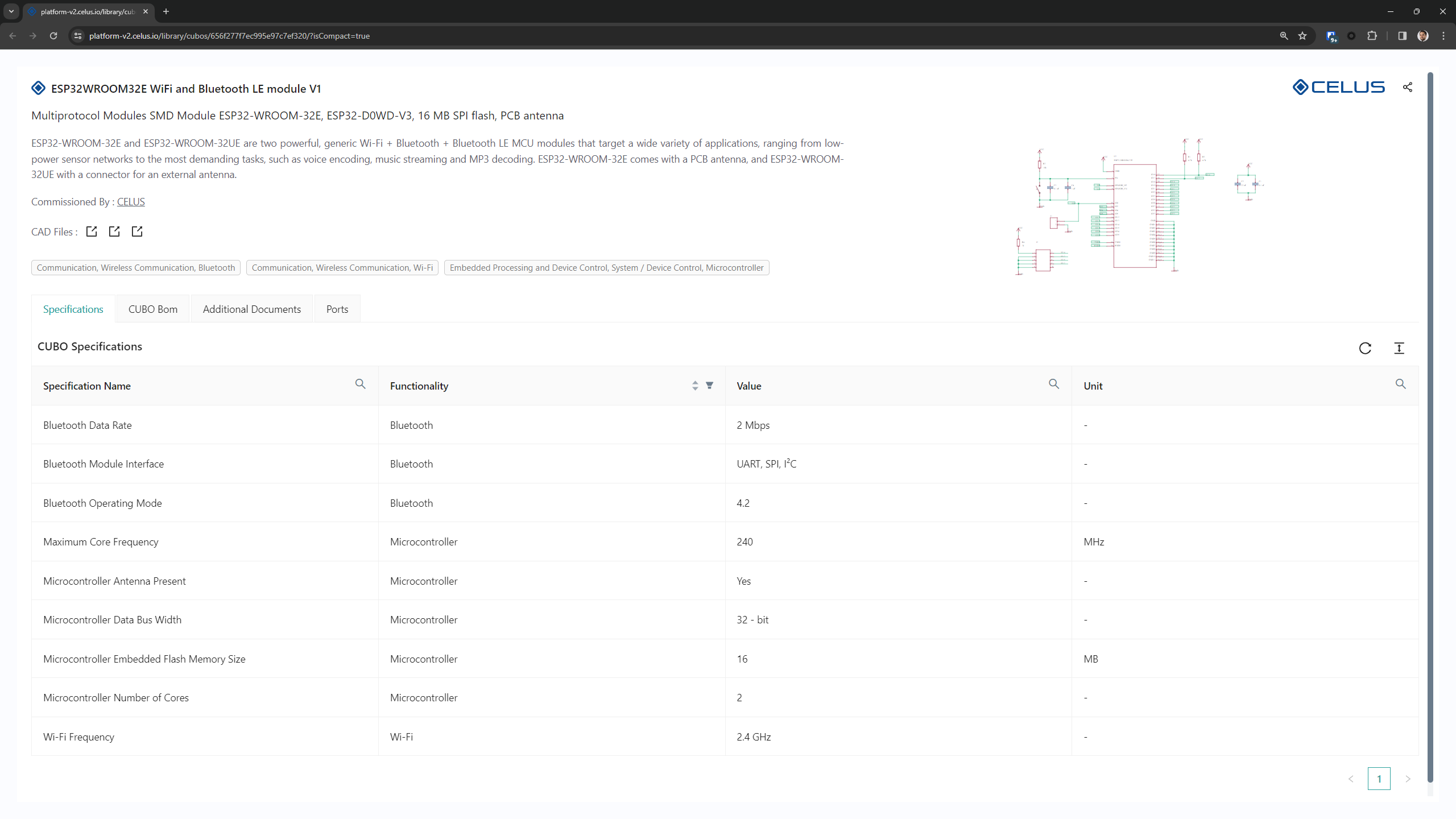The height and width of the screenshot is (819, 1456).
Task: Click the CELUS logo
Action: click(x=1338, y=87)
